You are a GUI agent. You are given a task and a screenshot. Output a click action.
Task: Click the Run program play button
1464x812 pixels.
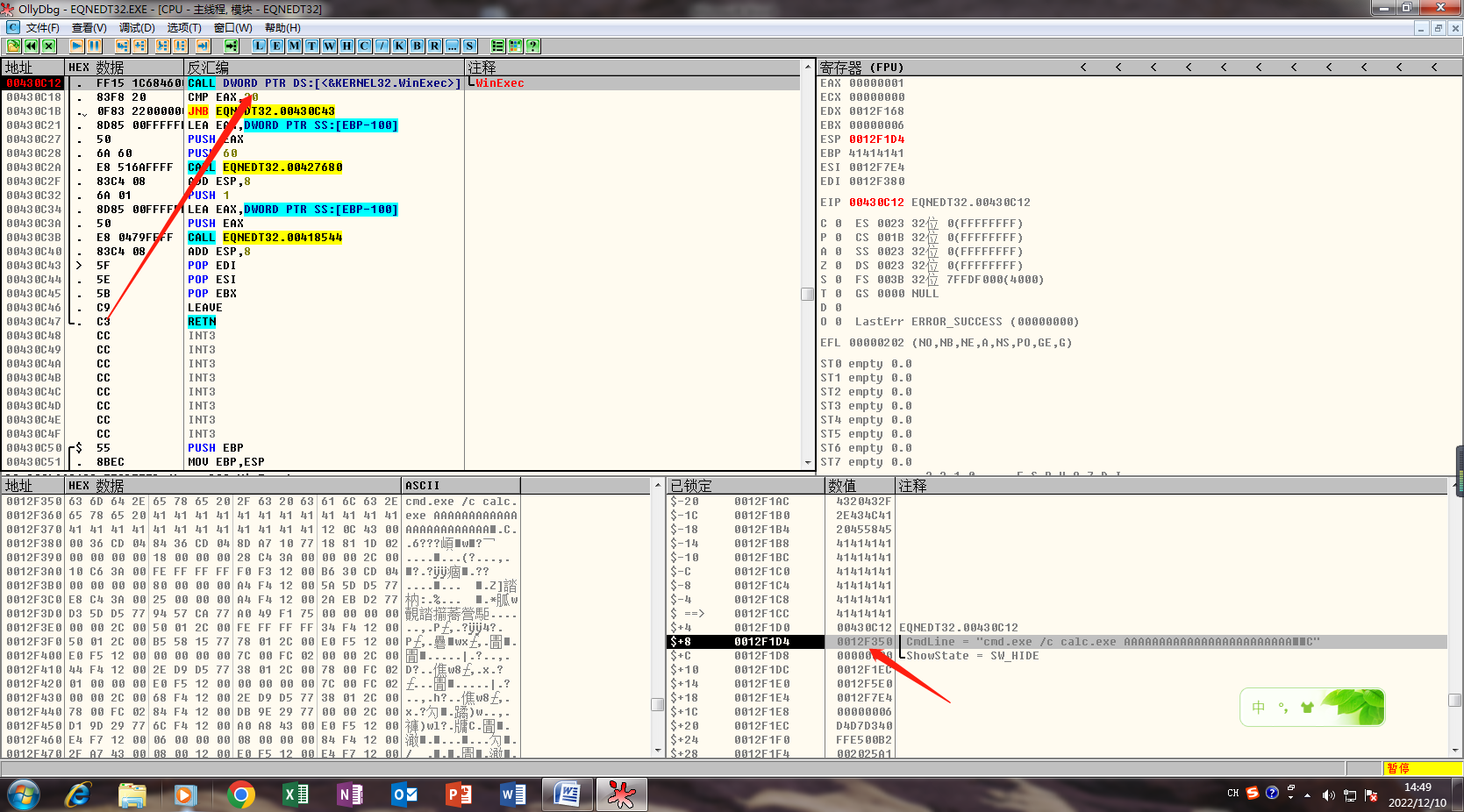[x=77, y=46]
